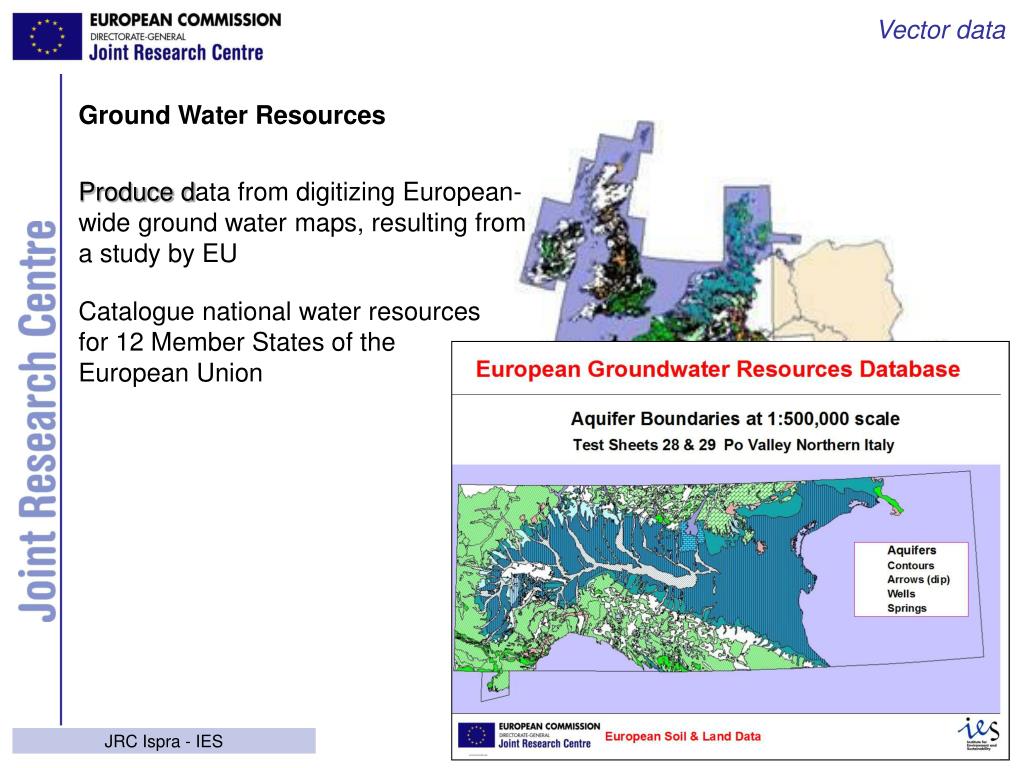Select the 'Ground Water Resources' title

(232, 115)
